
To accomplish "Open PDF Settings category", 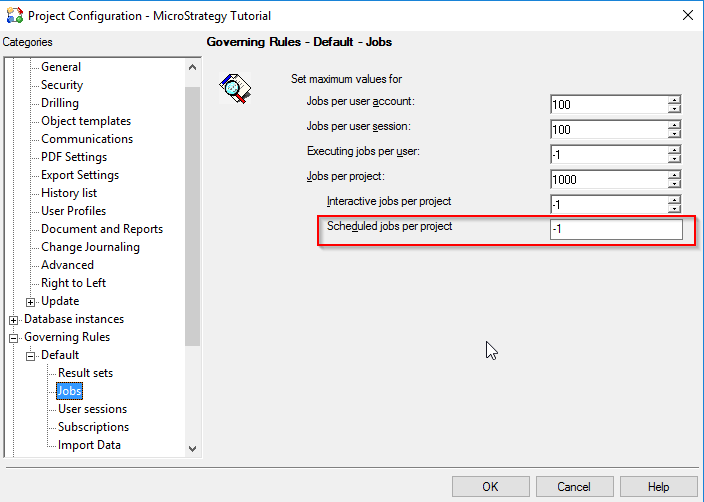I will click(x=74, y=157).
